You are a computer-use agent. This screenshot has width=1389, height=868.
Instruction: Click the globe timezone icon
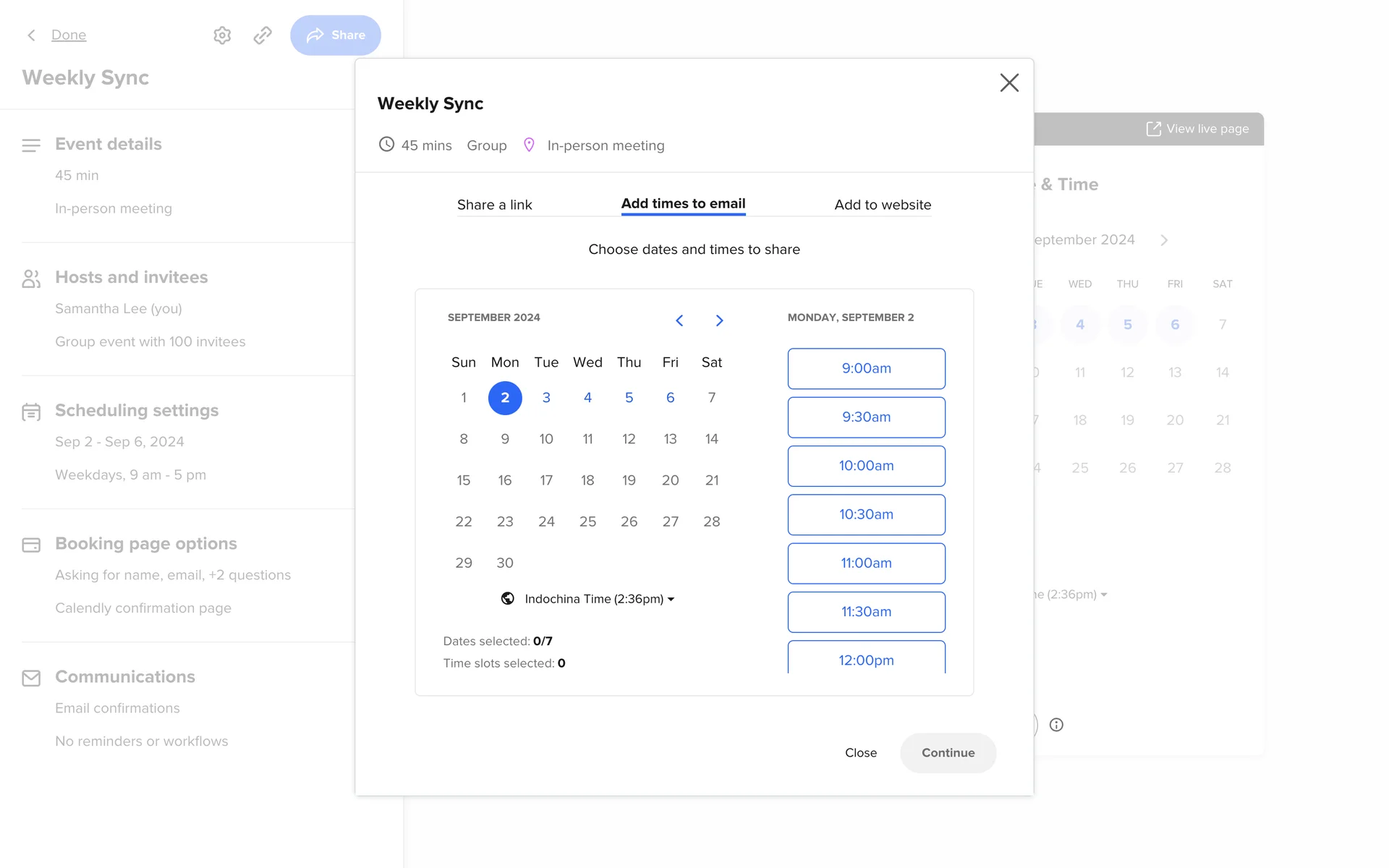pos(508,599)
